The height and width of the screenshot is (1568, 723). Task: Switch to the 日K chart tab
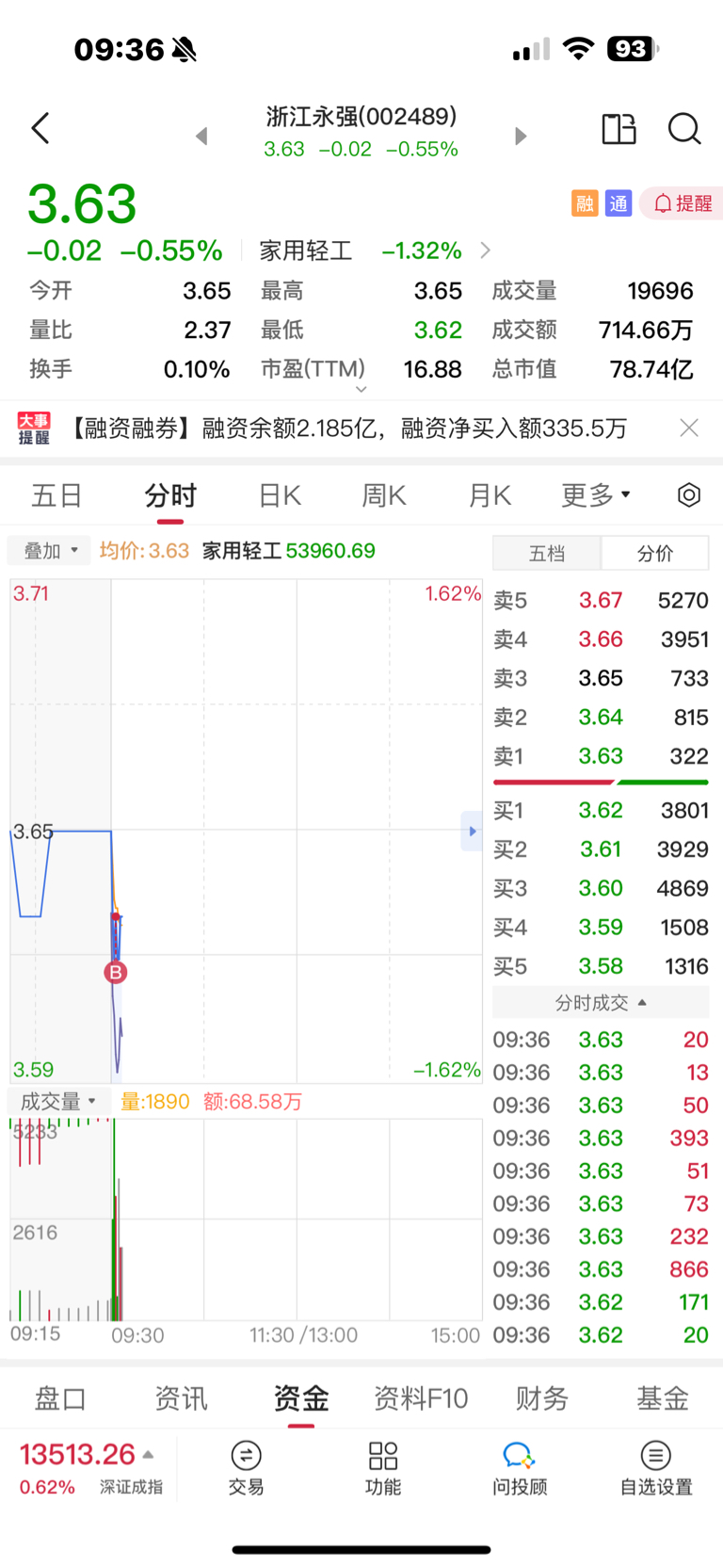tap(280, 495)
